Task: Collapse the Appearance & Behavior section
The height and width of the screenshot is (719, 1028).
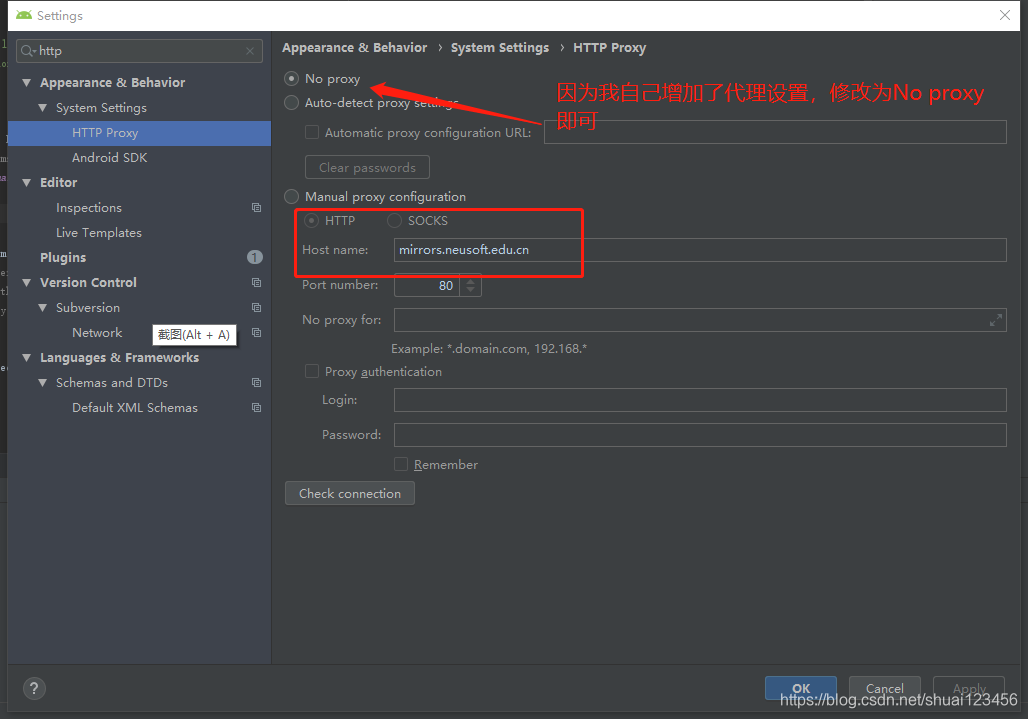Action: click(26, 82)
